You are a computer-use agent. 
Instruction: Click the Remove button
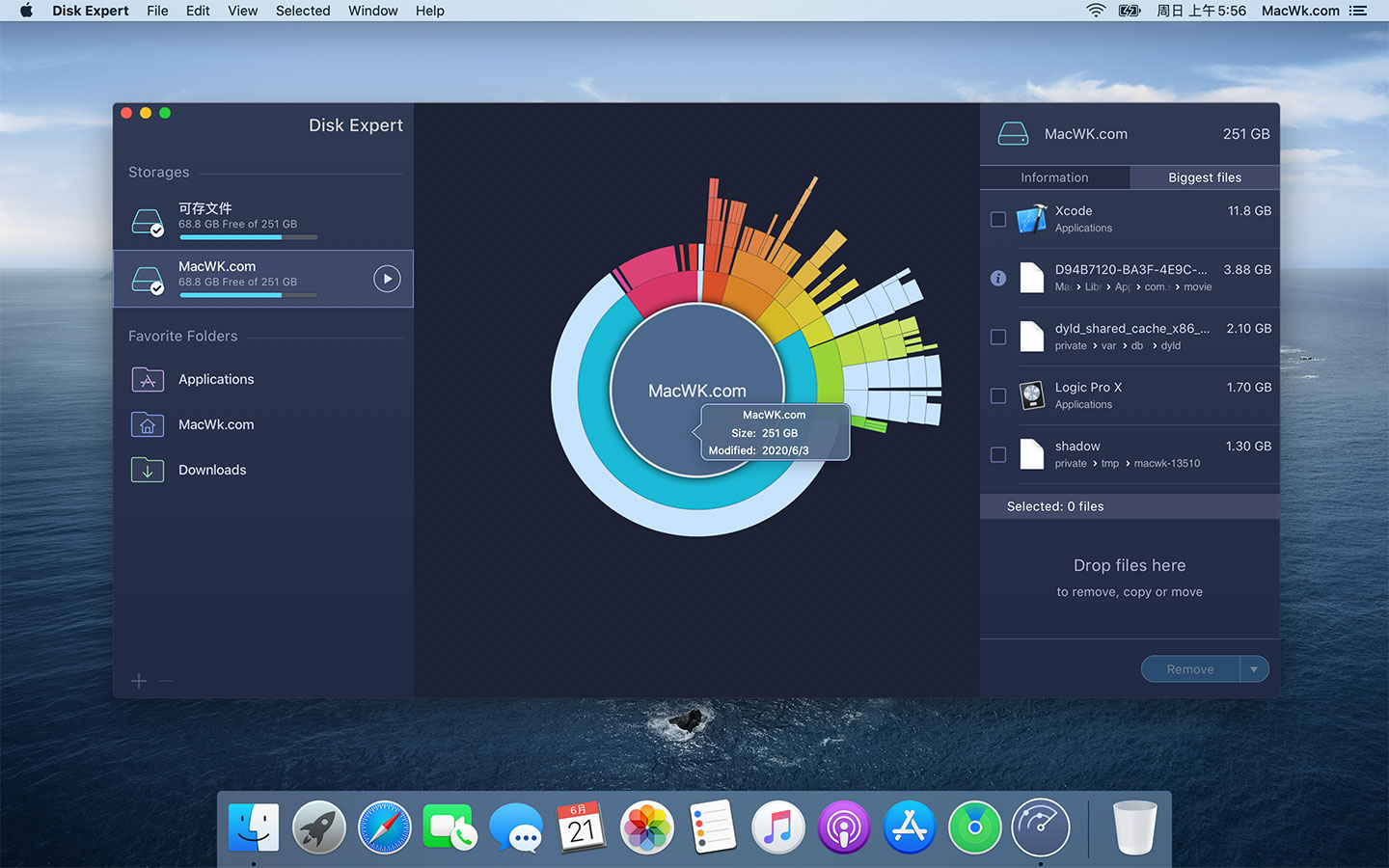coord(1190,669)
